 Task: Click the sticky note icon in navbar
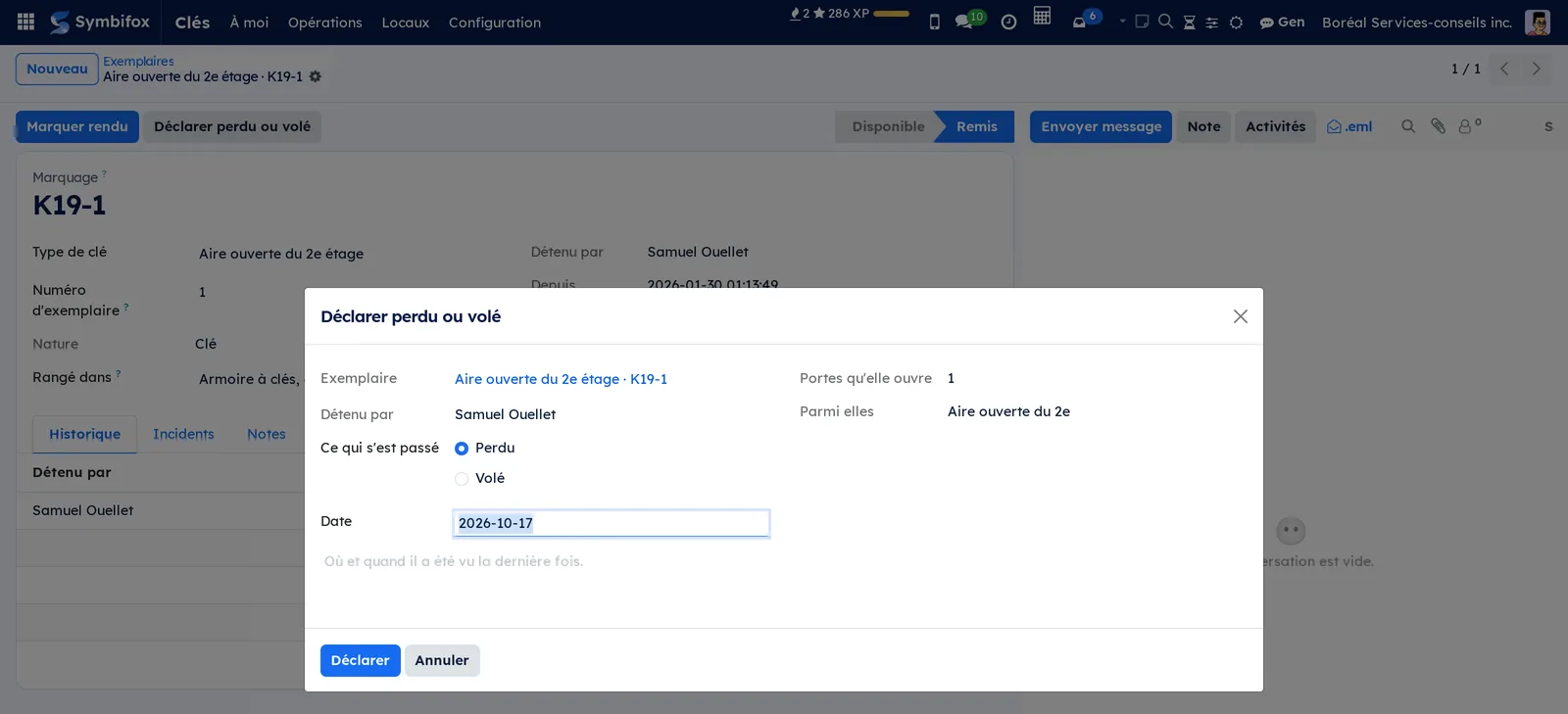click(x=1142, y=22)
